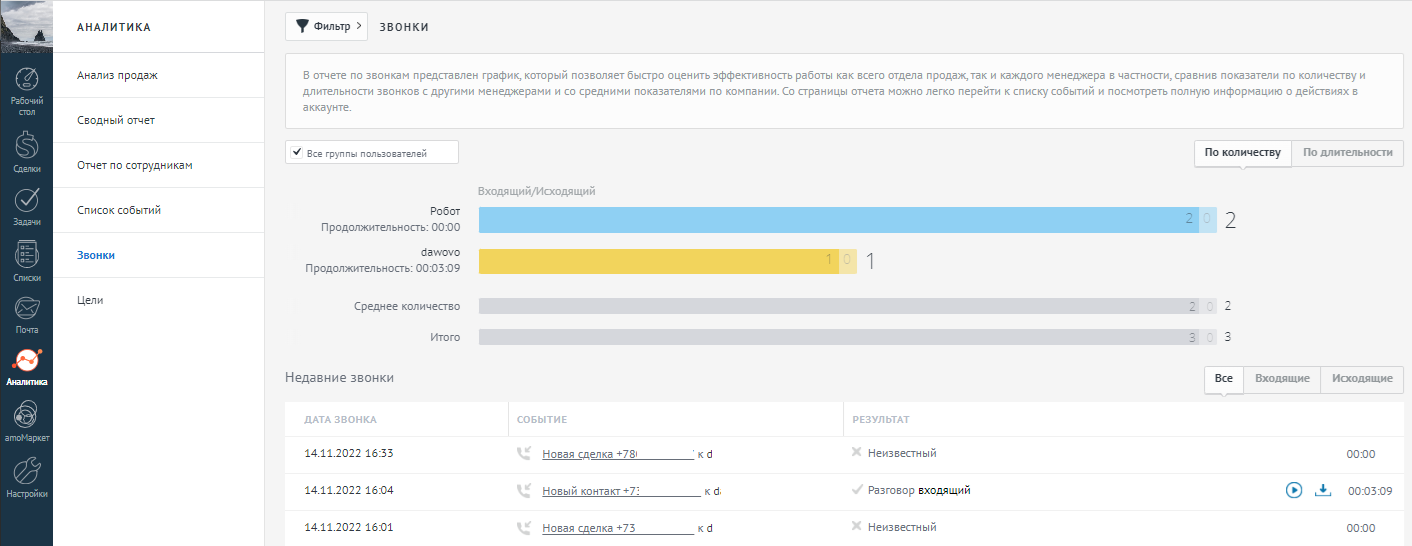
Task: Expand the Фильтр panel
Action: pyautogui.click(x=326, y=27)
